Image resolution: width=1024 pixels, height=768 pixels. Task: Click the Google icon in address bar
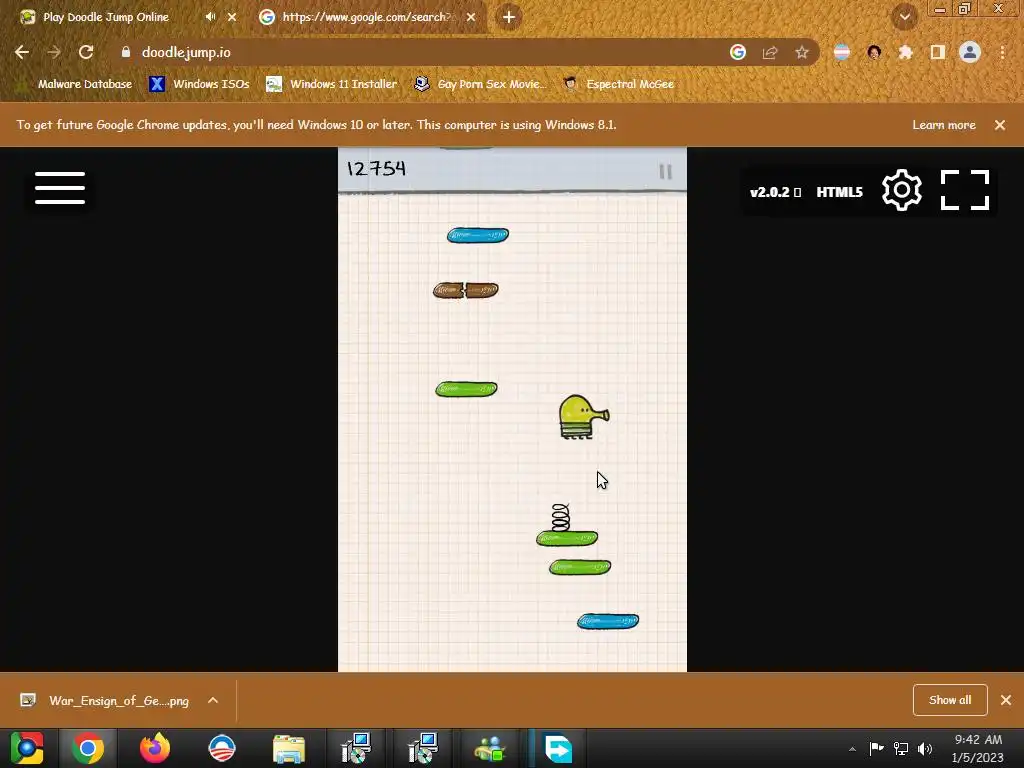click(738, 52)
